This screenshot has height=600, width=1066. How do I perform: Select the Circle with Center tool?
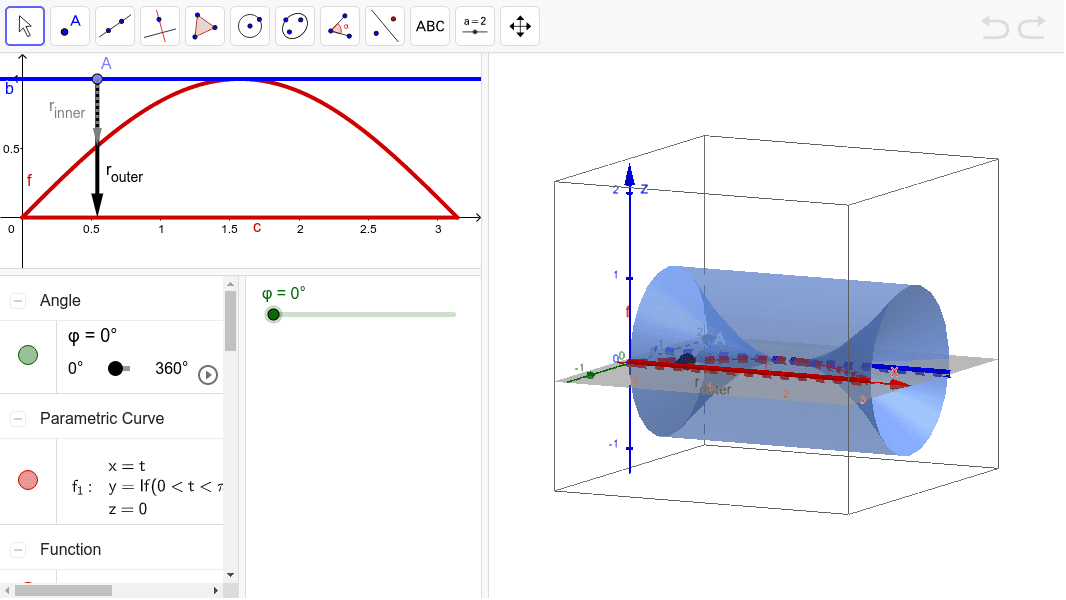(249, 25)
